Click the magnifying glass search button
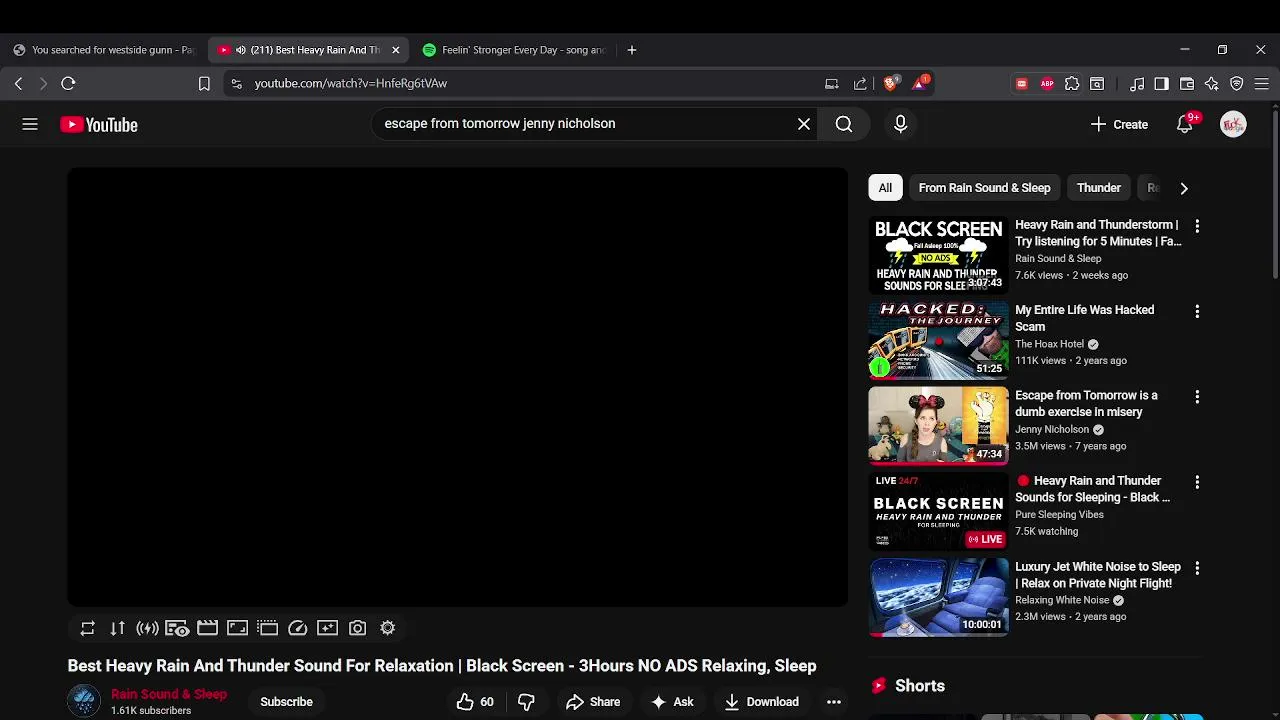 [844, 124]
